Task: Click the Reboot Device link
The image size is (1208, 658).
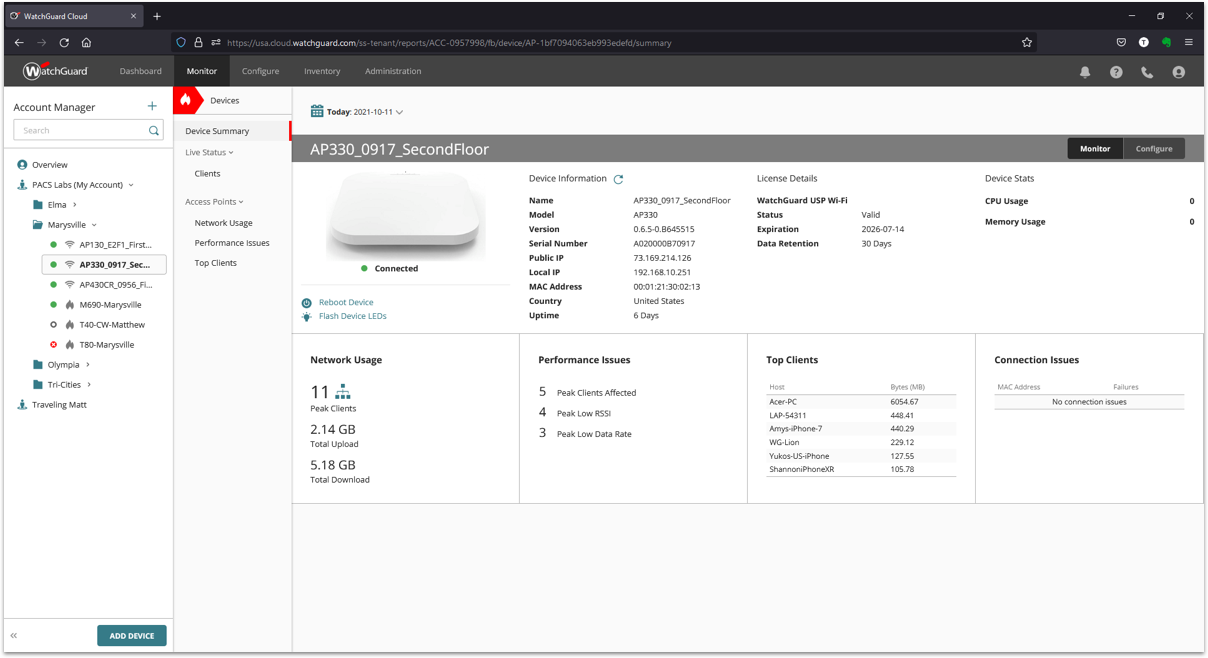Action: [x=346, y=302]
